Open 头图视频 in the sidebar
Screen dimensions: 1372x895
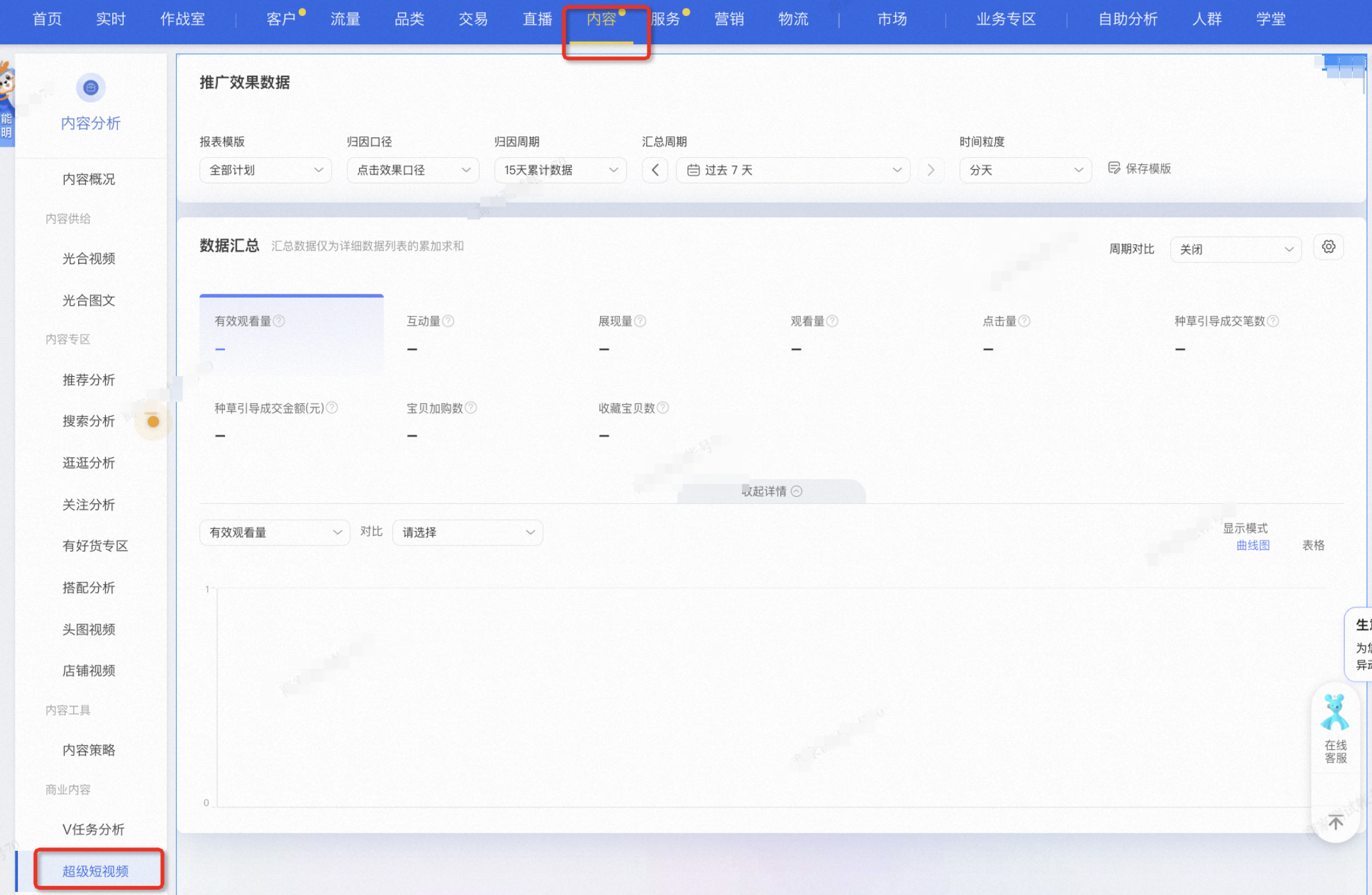click(89, 629)
